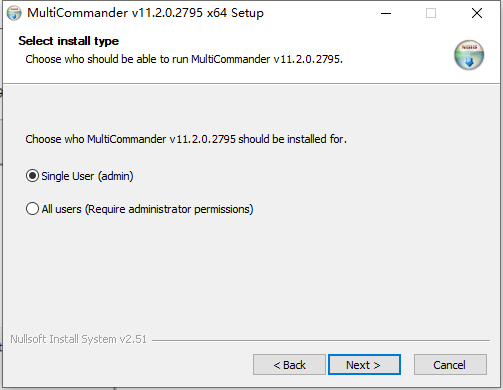Click the MultiCommander installer icon in title bar
The width and height of the screenshot is (503, 390).
14,13
